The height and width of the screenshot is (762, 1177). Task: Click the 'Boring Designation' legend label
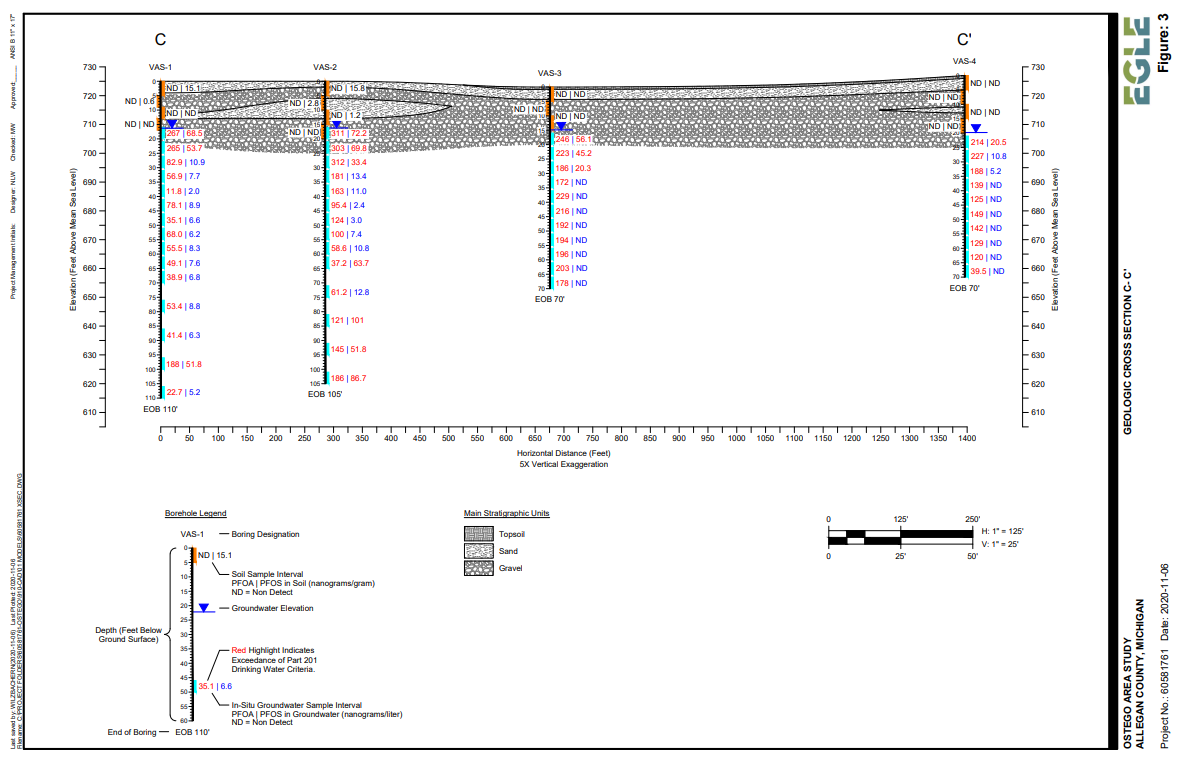[x=265, y=535]
